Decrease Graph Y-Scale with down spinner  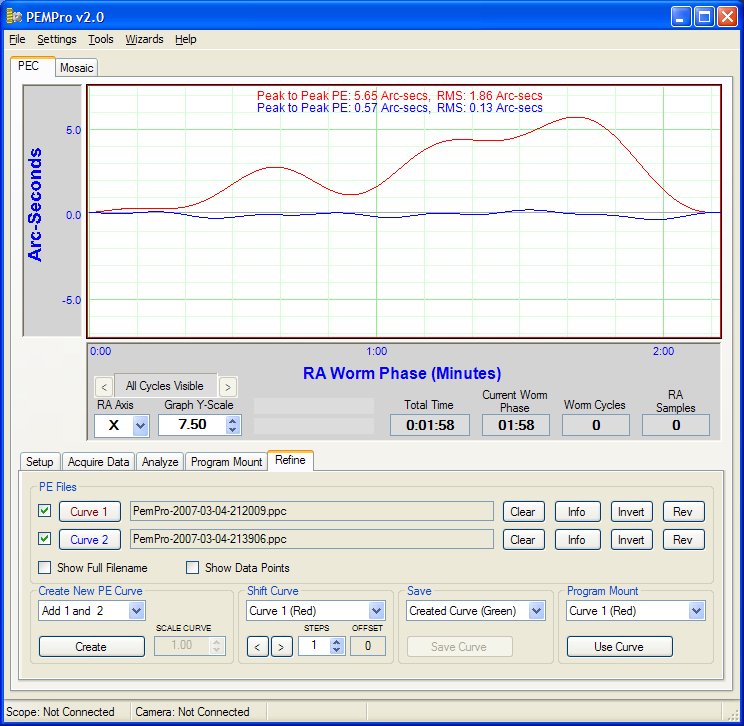click(232, 429)
